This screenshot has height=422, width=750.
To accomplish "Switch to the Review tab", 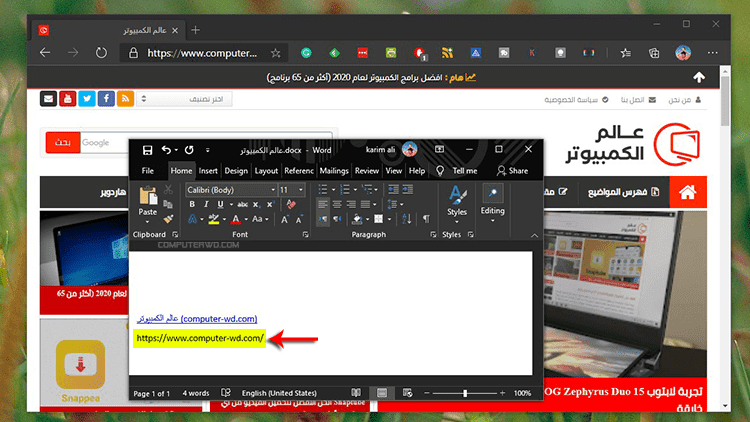I will pyautogui.click(x=367, y=171).
